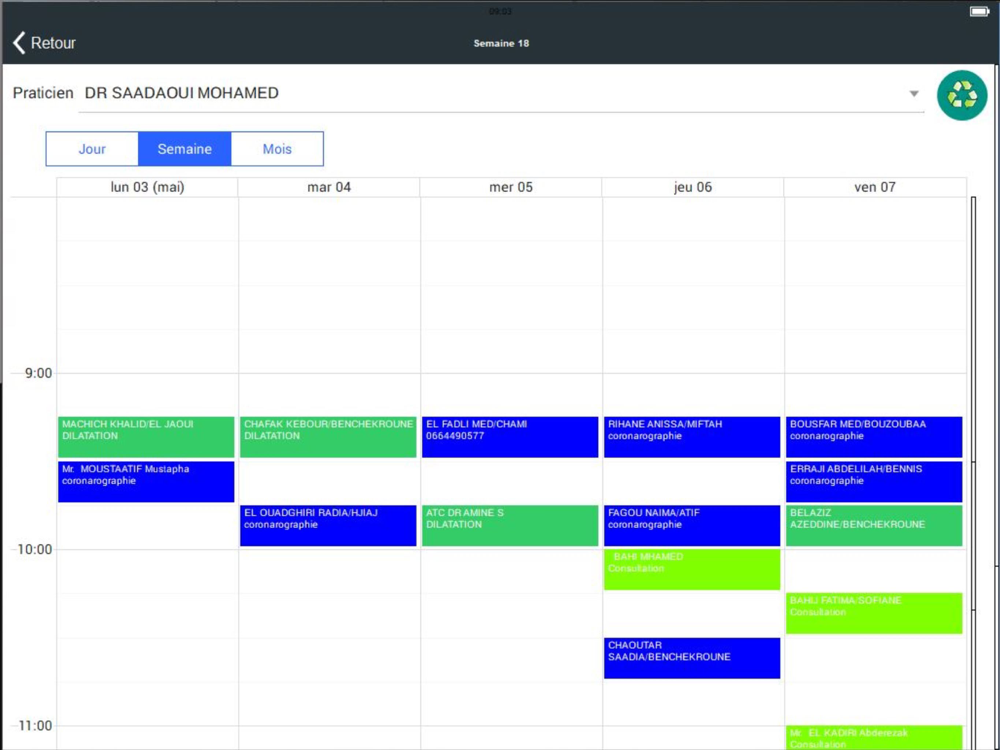Screen dimensions: 1000x750
Task: Switch to the Jour view tab
Action: click(x=92, y=149)
